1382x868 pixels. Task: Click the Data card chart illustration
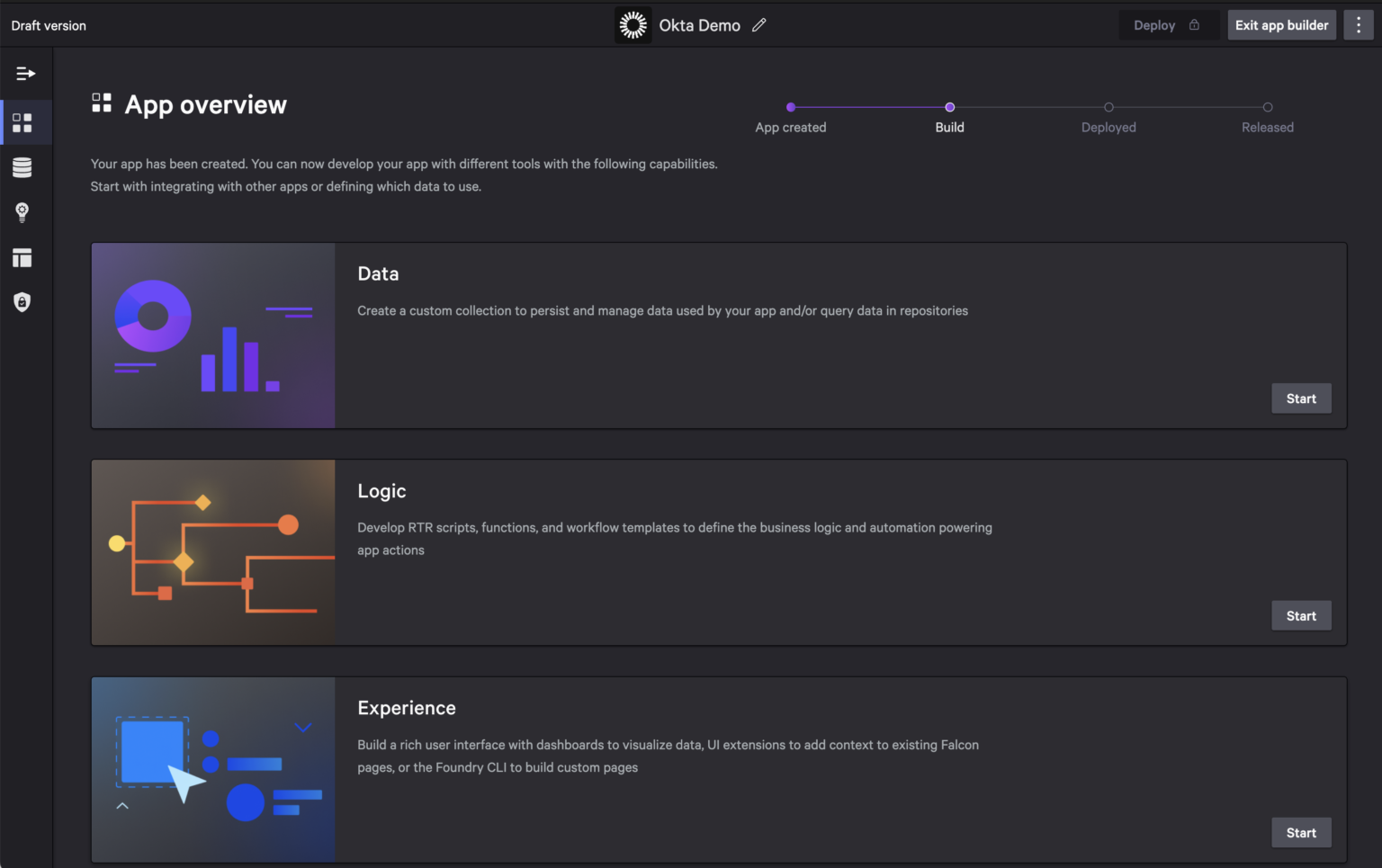click(x=212, y=335)
